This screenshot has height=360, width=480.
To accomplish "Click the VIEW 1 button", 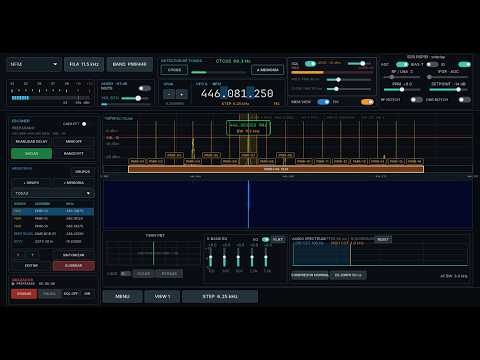I will pos(162,296).
